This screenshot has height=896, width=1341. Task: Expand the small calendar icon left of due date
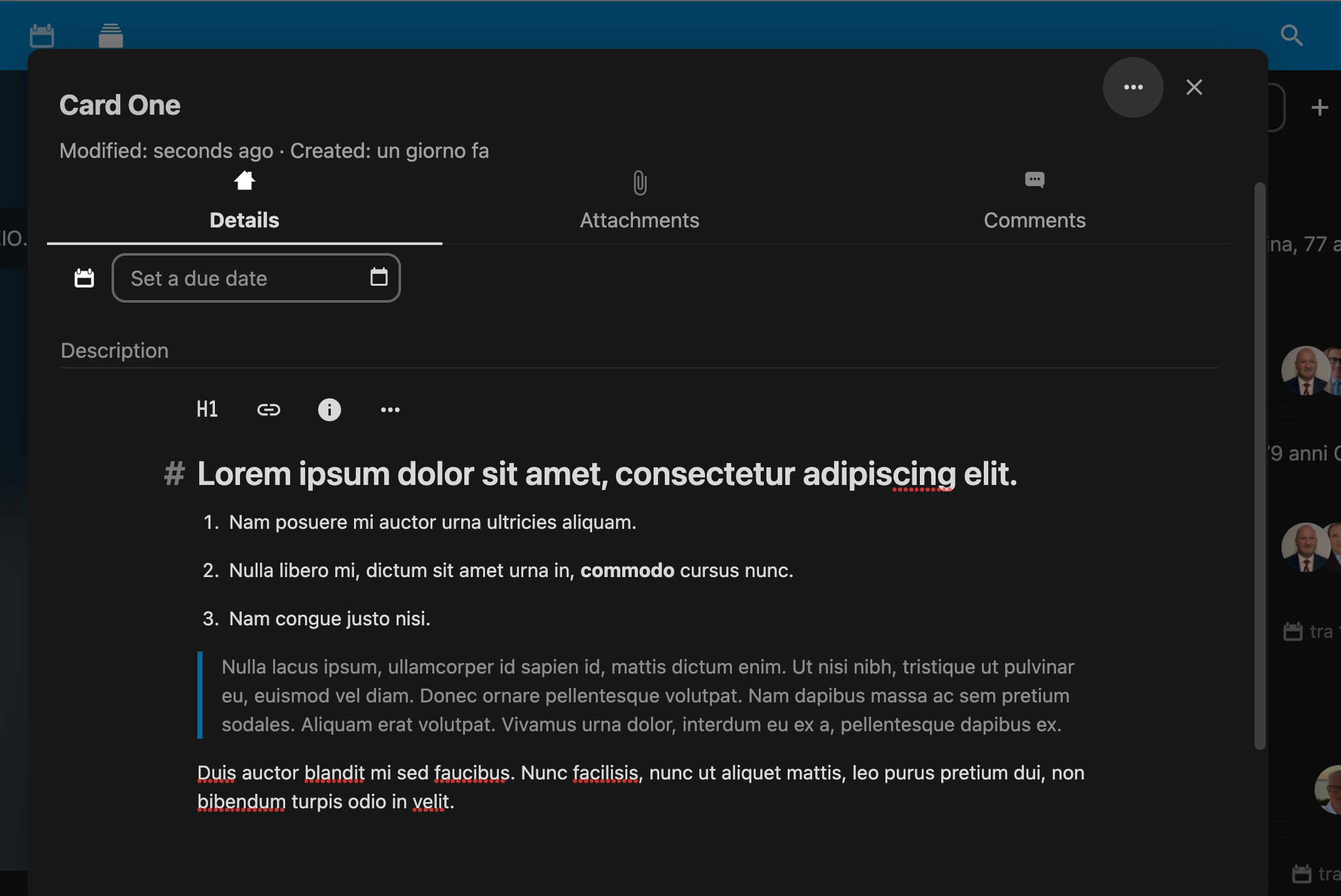pos(84,278)
